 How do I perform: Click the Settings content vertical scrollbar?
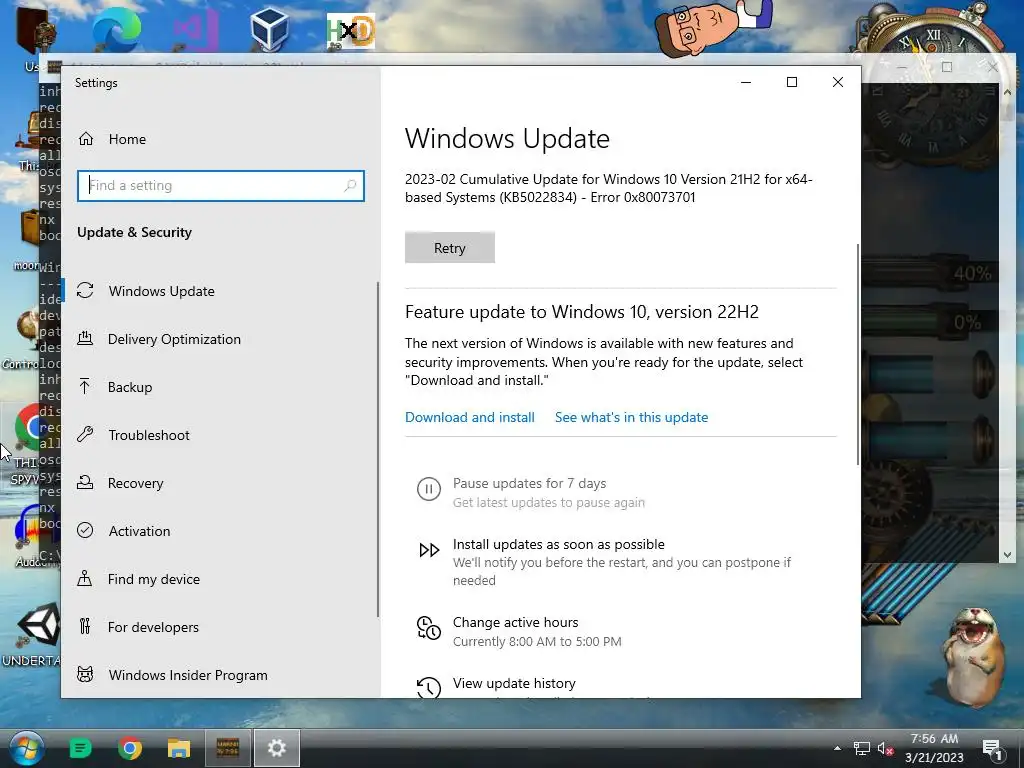point(858,354)
